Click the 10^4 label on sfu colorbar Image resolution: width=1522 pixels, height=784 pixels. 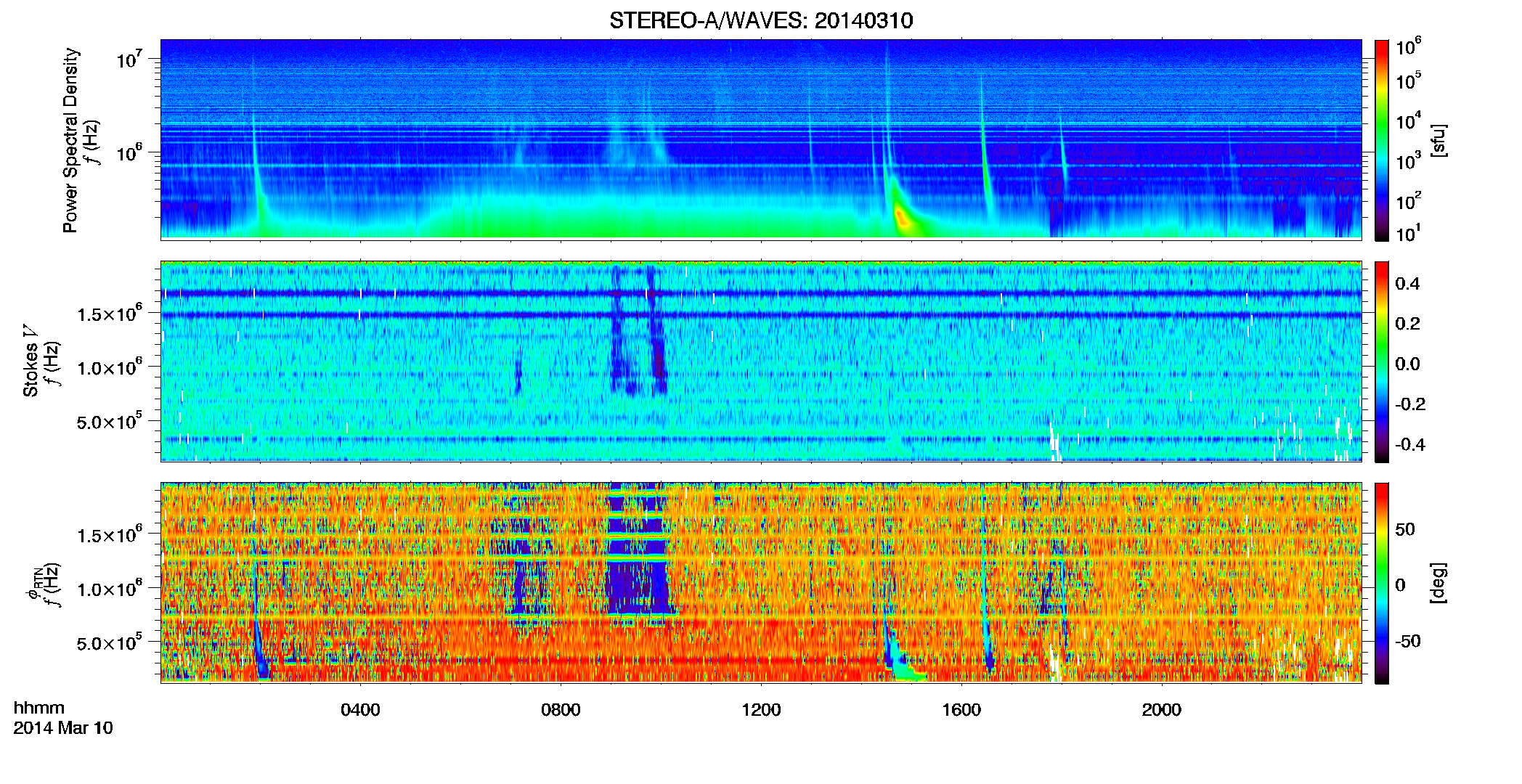tap(1409, 121)
